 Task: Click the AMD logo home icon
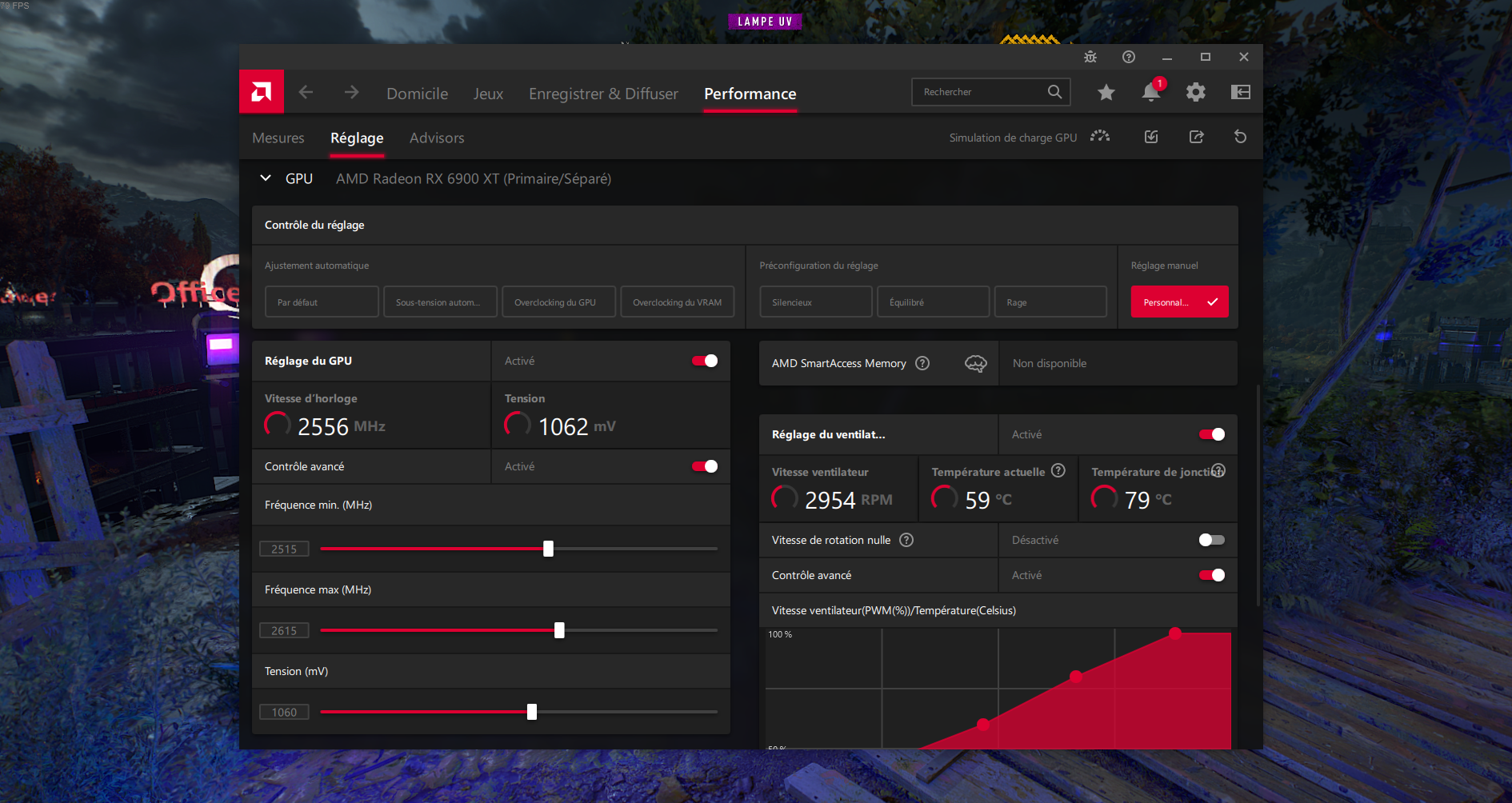(x=262, y=92)
